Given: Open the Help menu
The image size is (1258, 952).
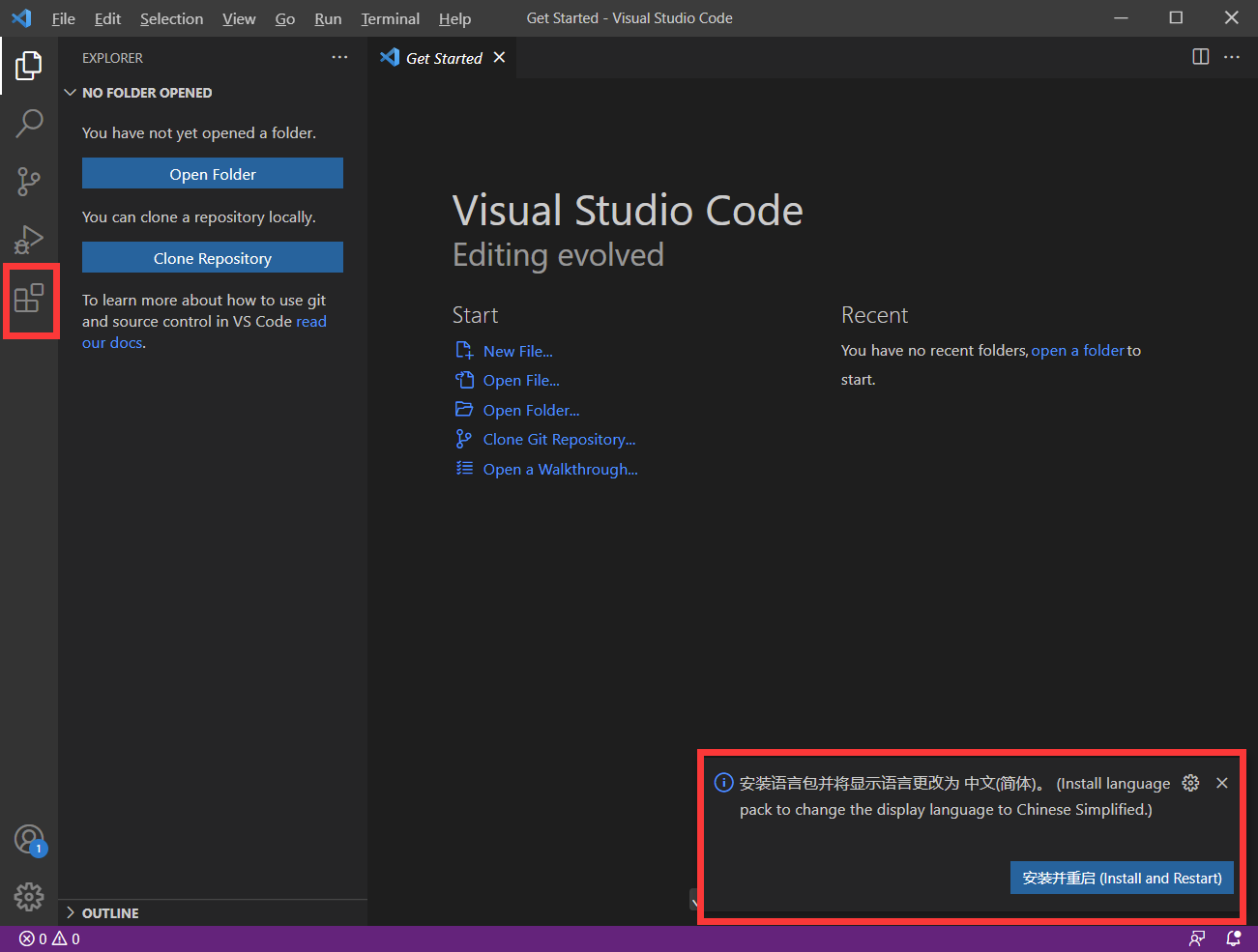Looking at the screenshot, I should 454,18.
